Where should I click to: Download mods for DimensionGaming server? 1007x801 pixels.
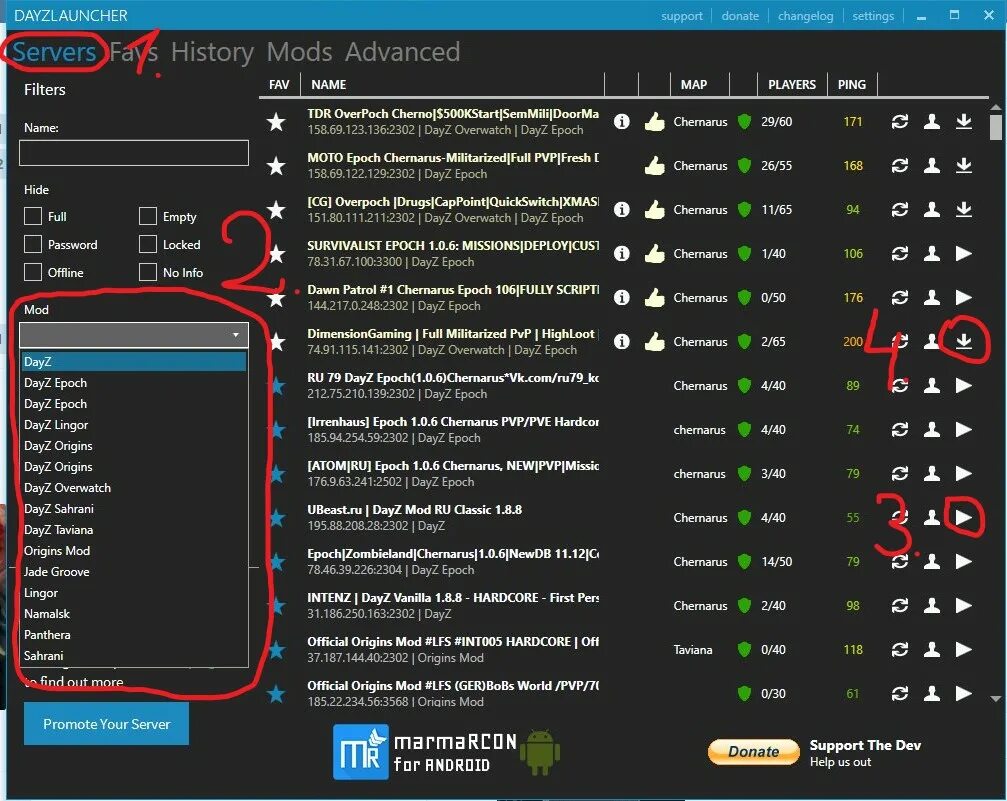pyautogui.click(x=963, y=342)
